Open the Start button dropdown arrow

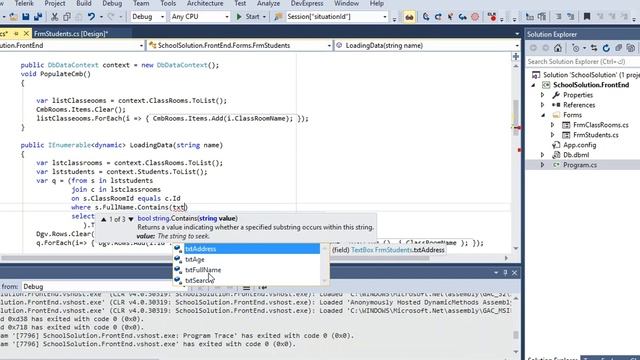tap(264, 17)
